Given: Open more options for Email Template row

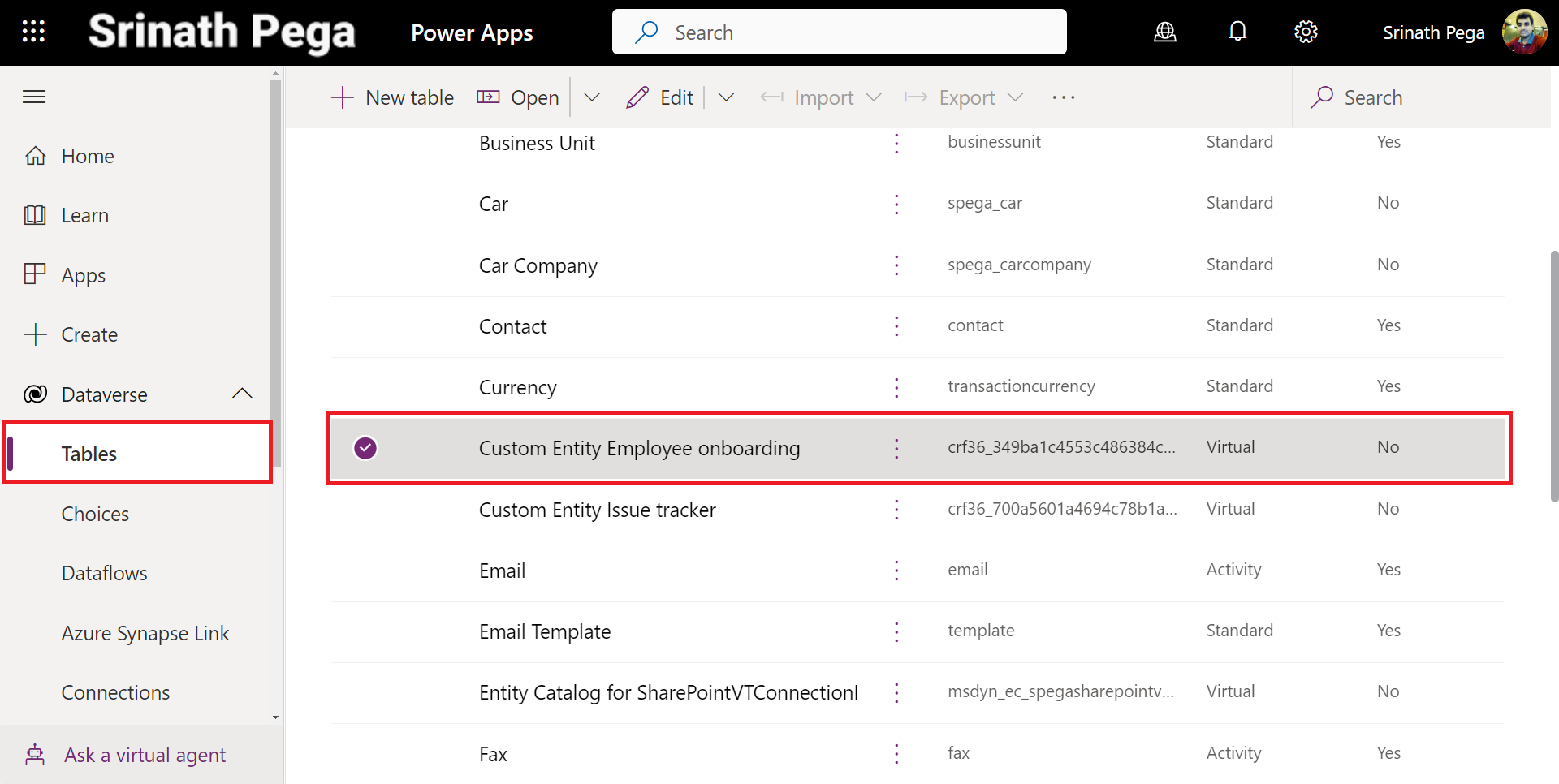Looking at the screenshot, I should [896, 631].
